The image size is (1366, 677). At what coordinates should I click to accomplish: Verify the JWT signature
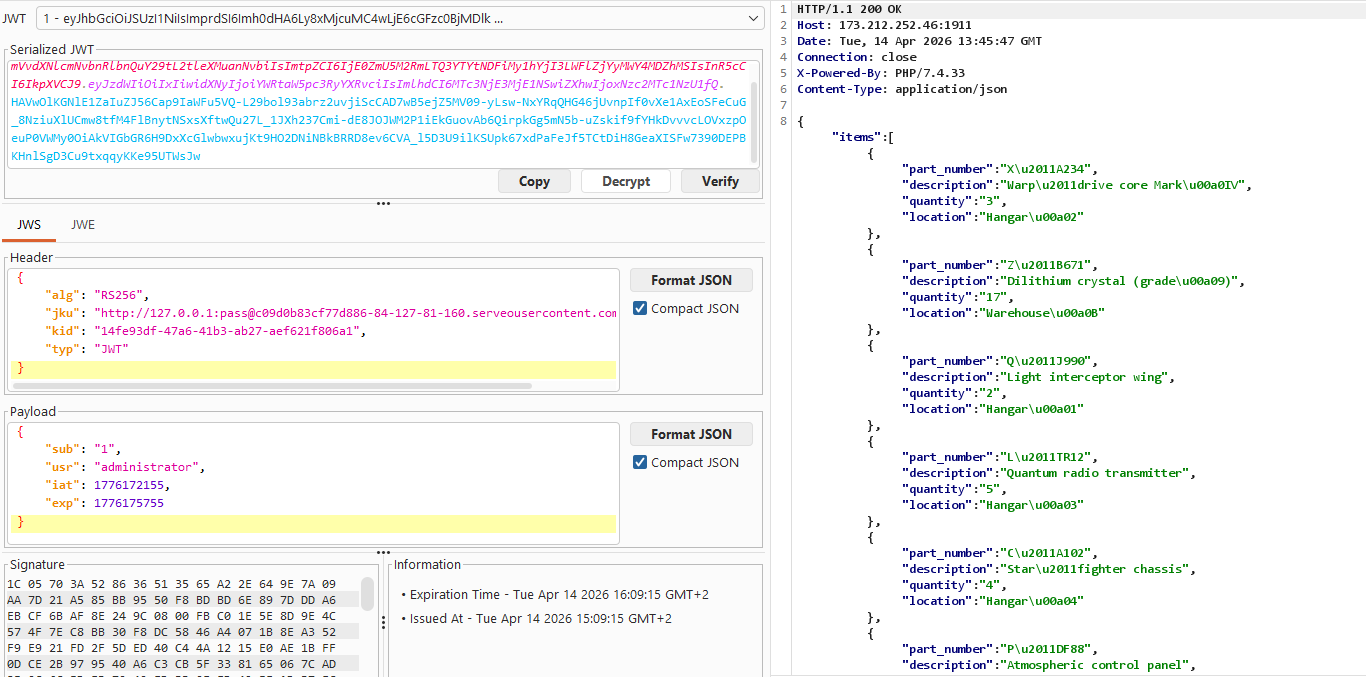[x=720, y=181]
